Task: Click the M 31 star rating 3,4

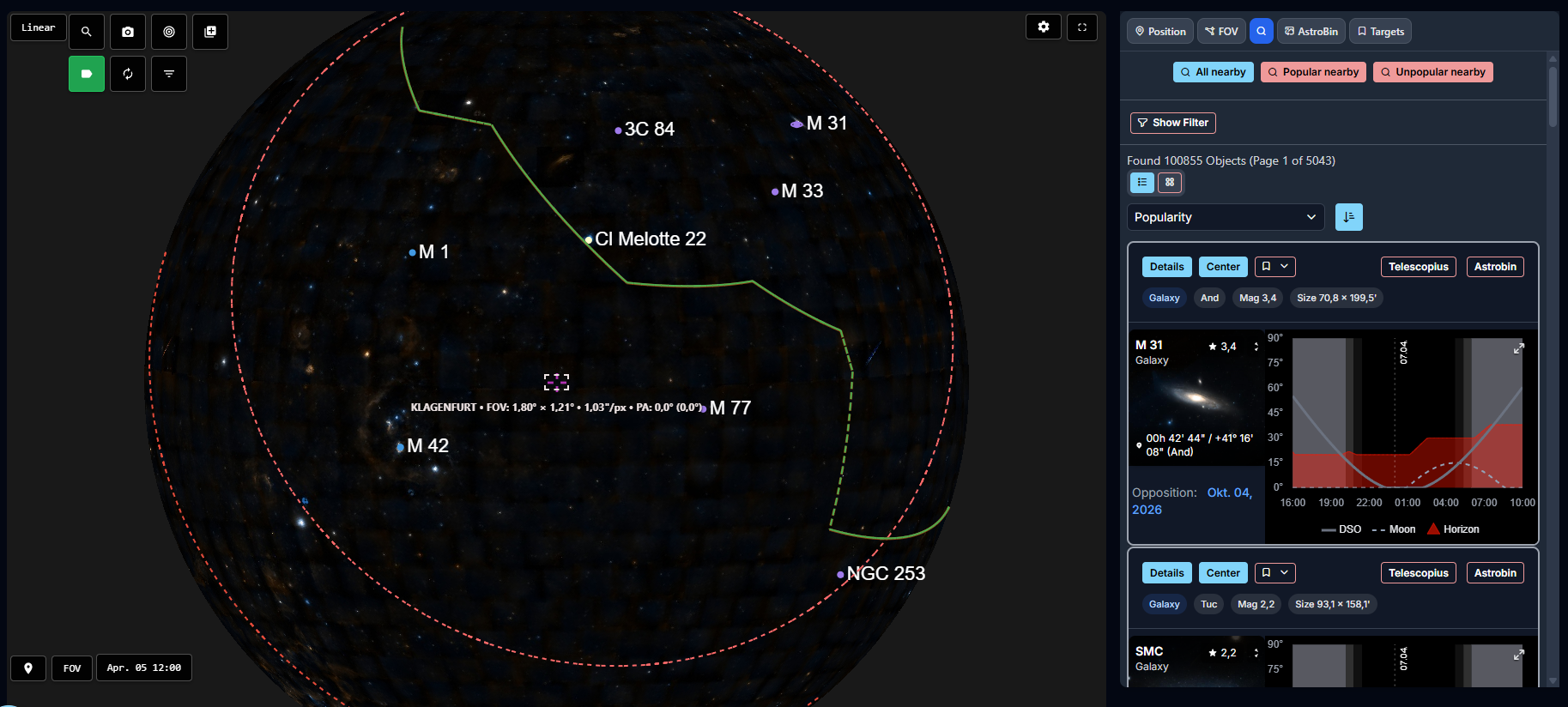Action: pos(1222,347)
